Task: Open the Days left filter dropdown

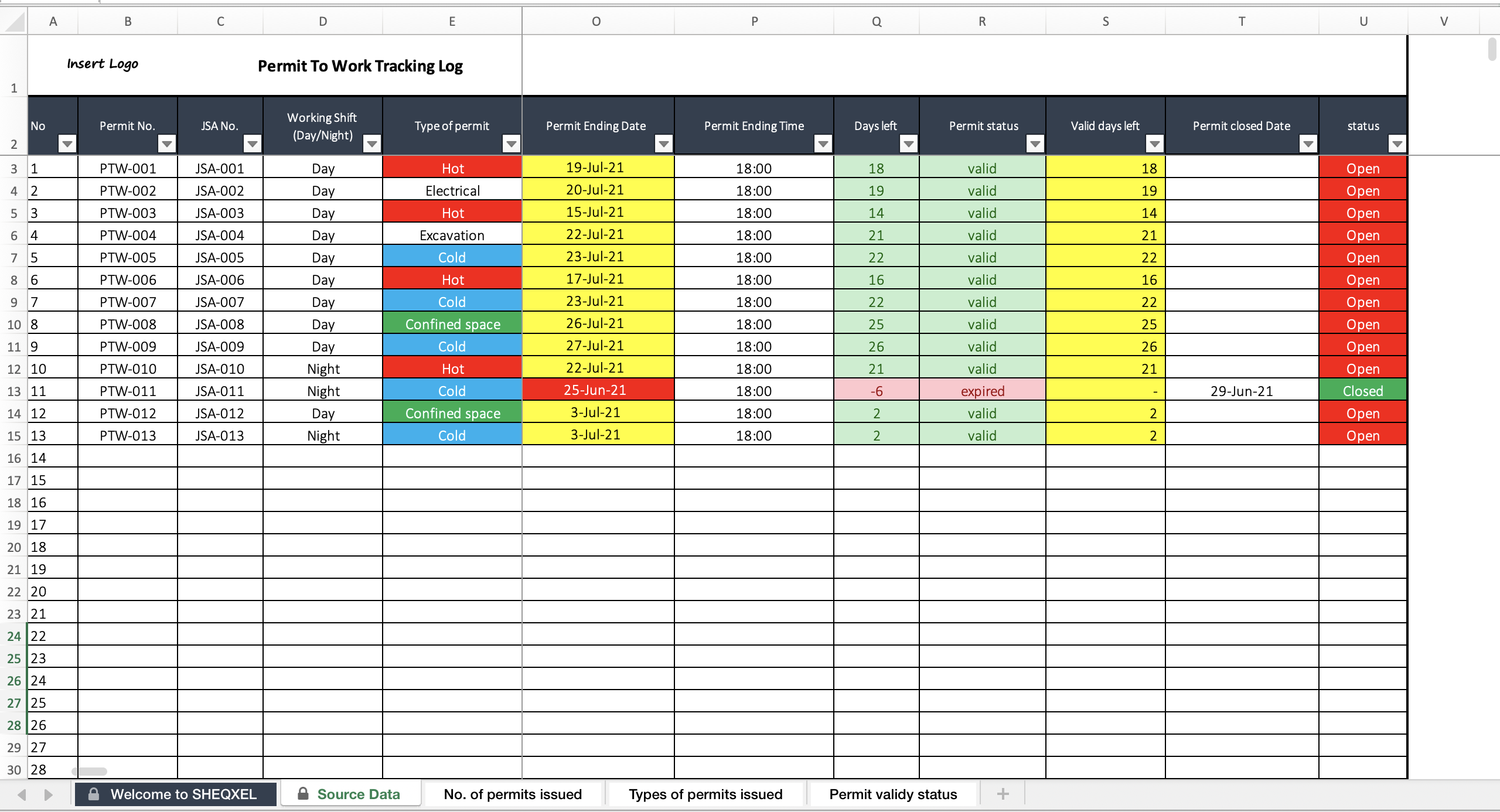Action: point(909,143)
